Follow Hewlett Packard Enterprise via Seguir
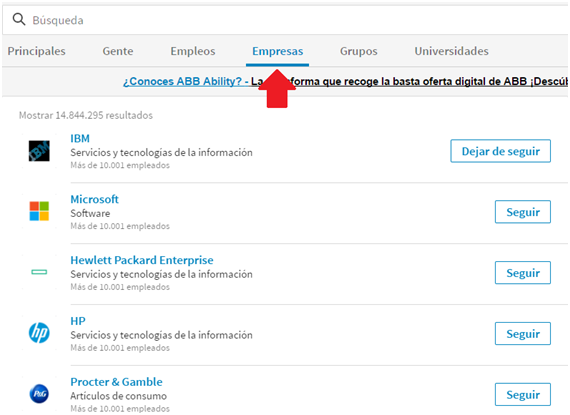570x415 pixels. 522,273
